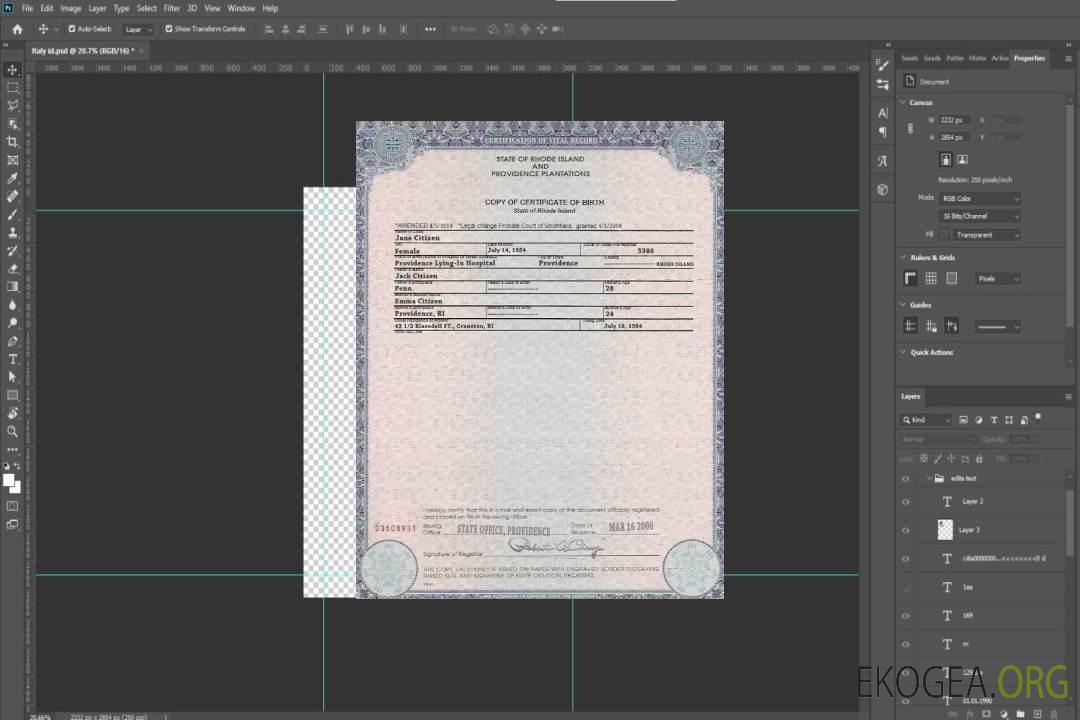1080x720 pixels.
Task: Toggle Auto-Select checkbox
Action: tap(72, 29)
